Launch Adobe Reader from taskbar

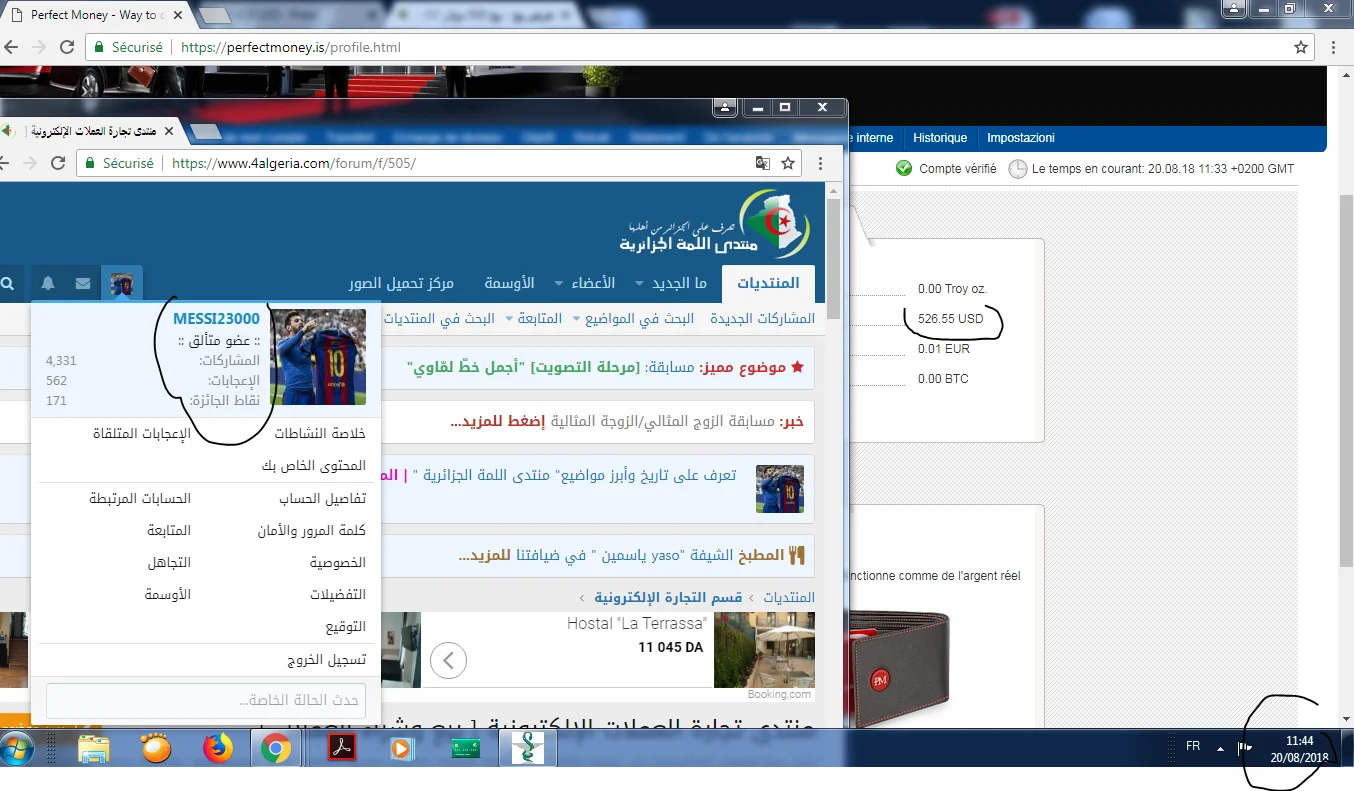(342, 748)
